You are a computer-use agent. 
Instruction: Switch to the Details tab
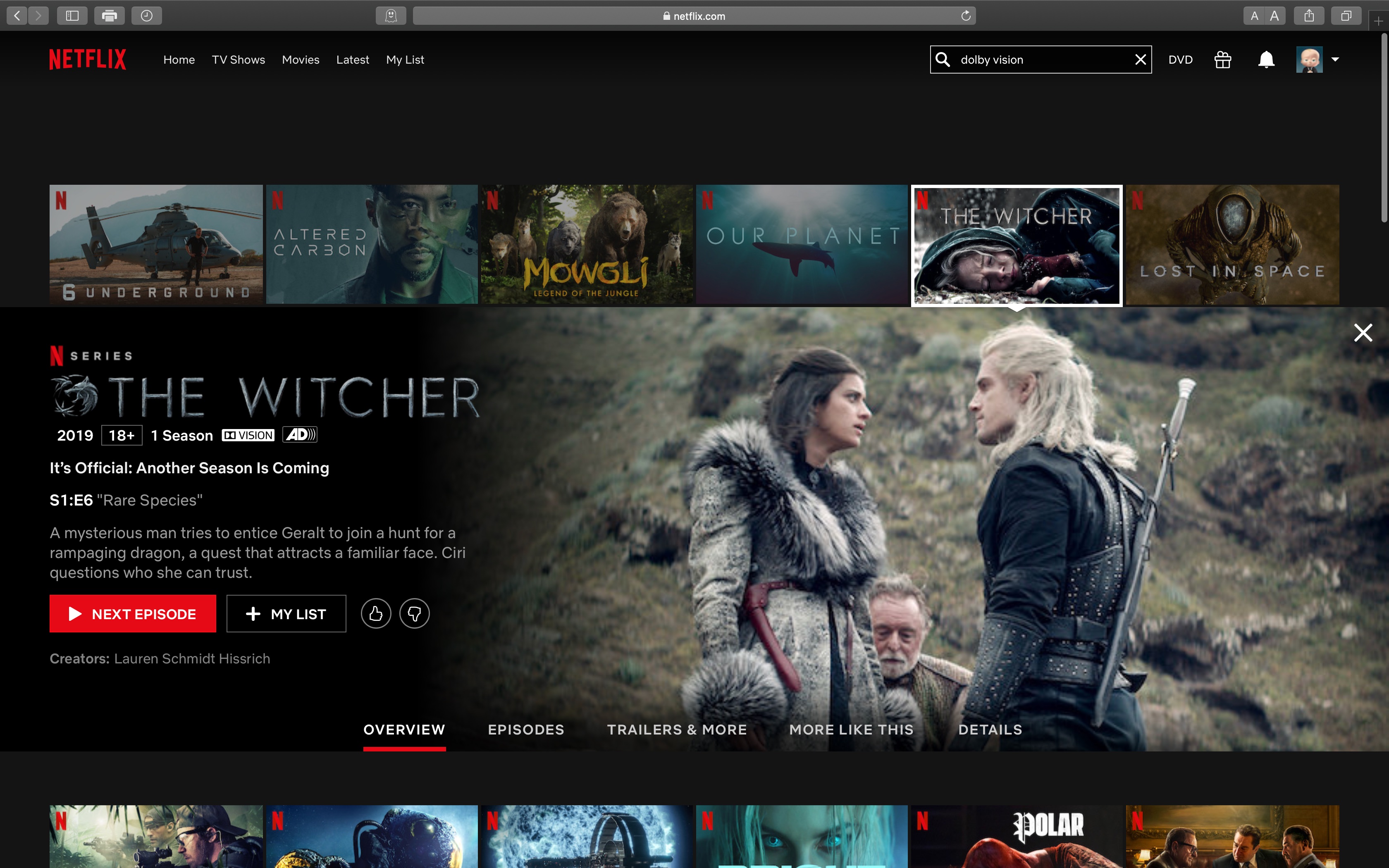tap(990, 730)
